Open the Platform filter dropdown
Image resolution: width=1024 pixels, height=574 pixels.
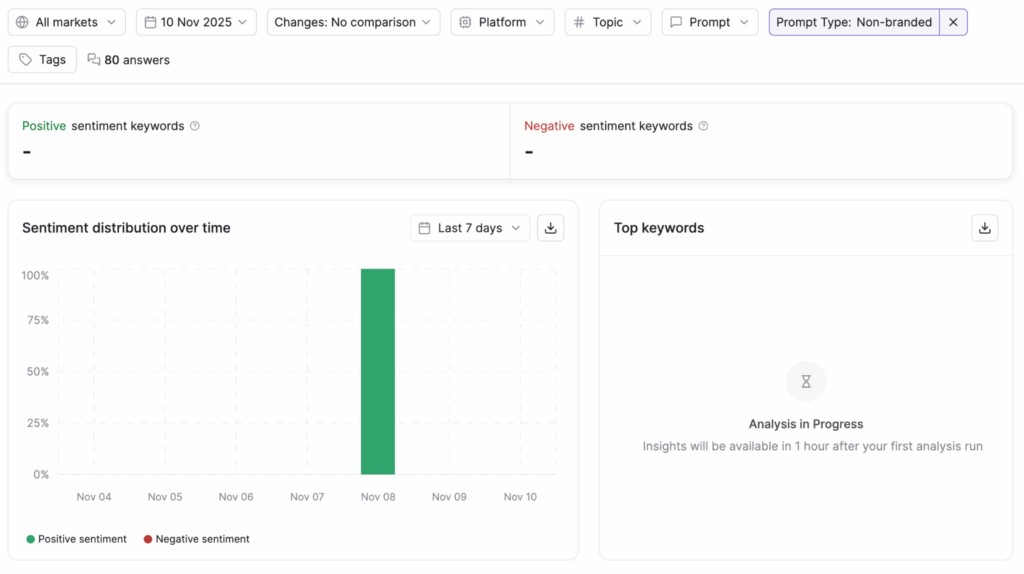coord(502,22)
